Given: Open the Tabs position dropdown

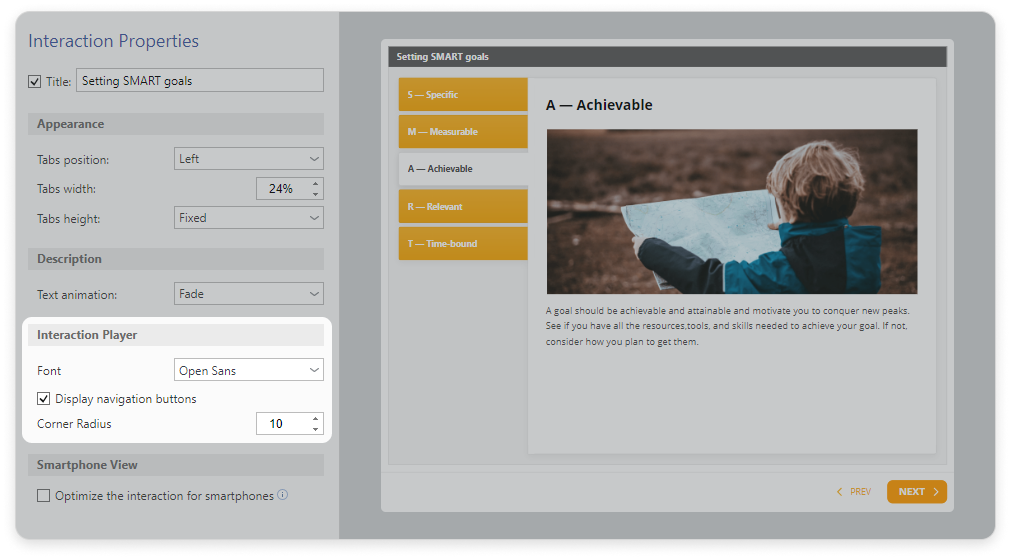Looking at the screenshot, I should point(248,159).
